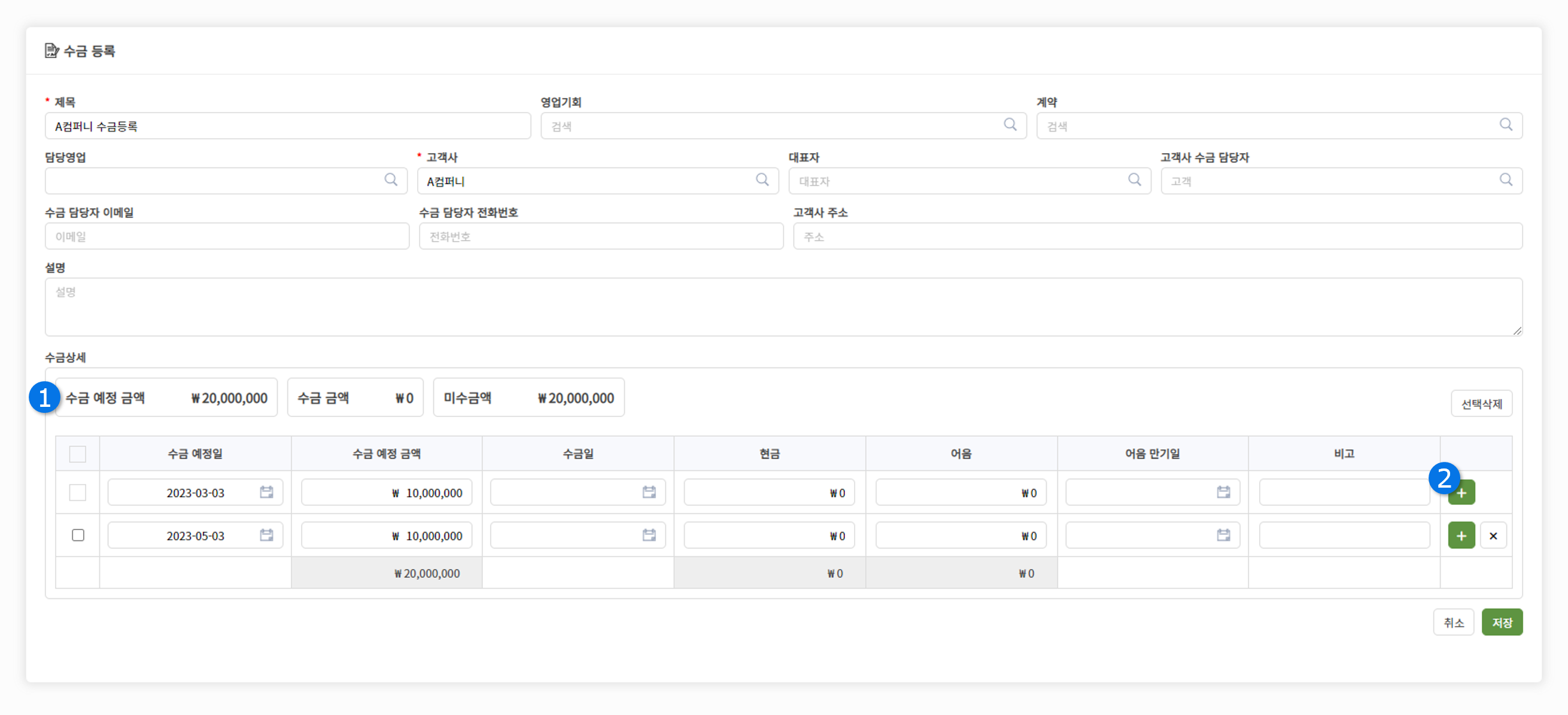
Task: Click 수금 예정 금액 ₩20,000,000 summary box
Action: tap(166, 398)
